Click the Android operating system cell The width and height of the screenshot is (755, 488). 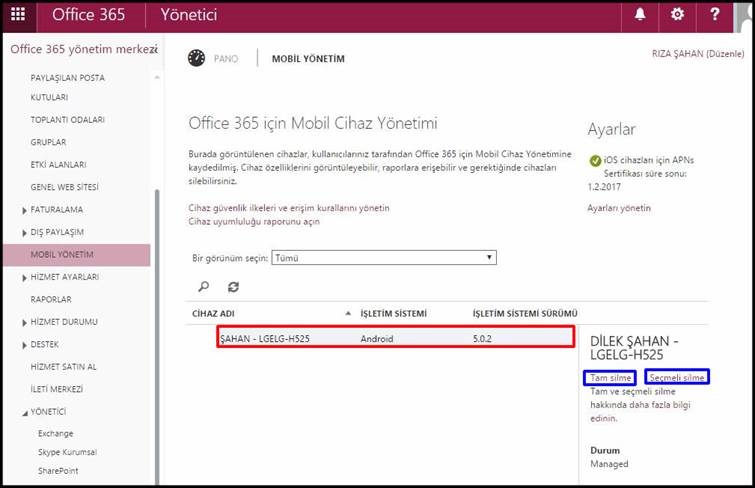point(377,339)
